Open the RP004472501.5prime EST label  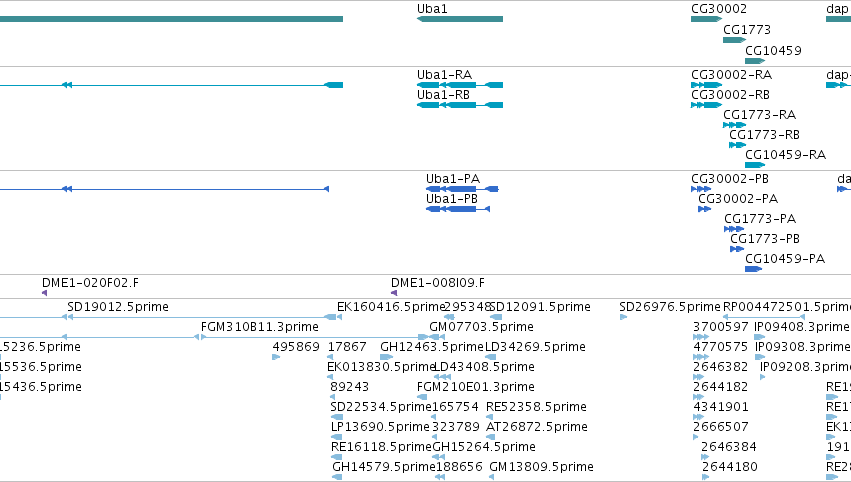click(786, 307)
